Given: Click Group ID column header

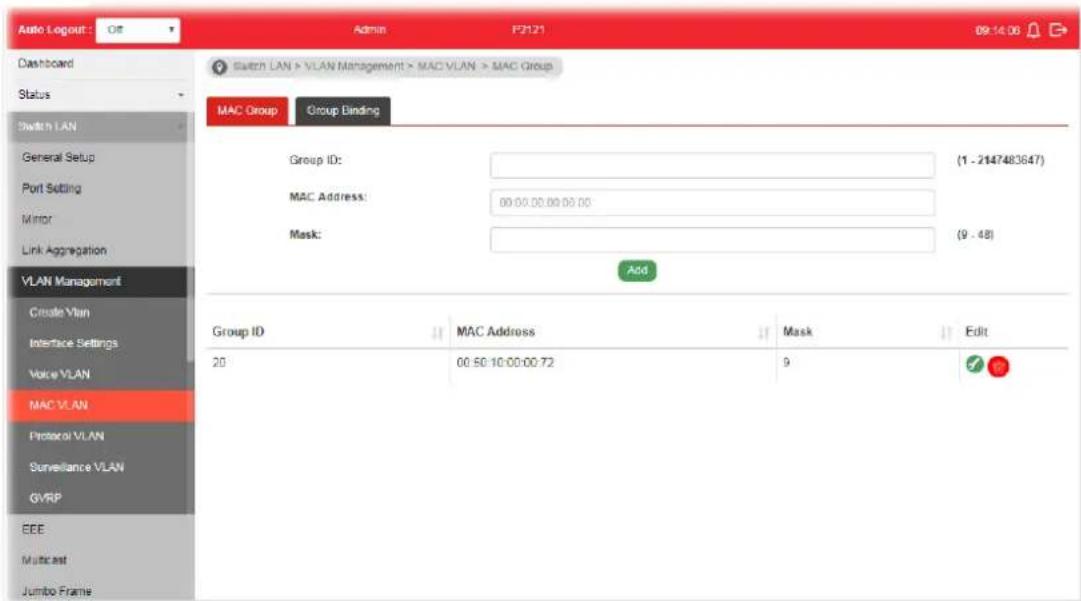Looking at the screenshot, I should (238, 332).
